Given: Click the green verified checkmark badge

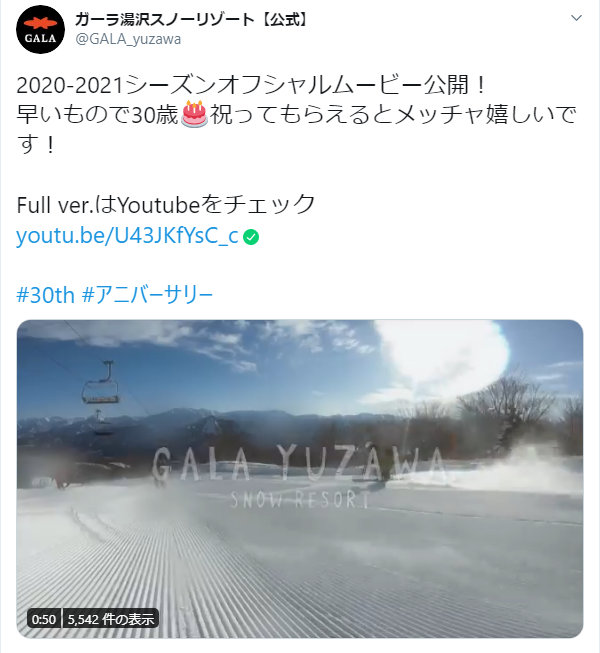Looking at the screenshot, I should [x=251, y=237].
